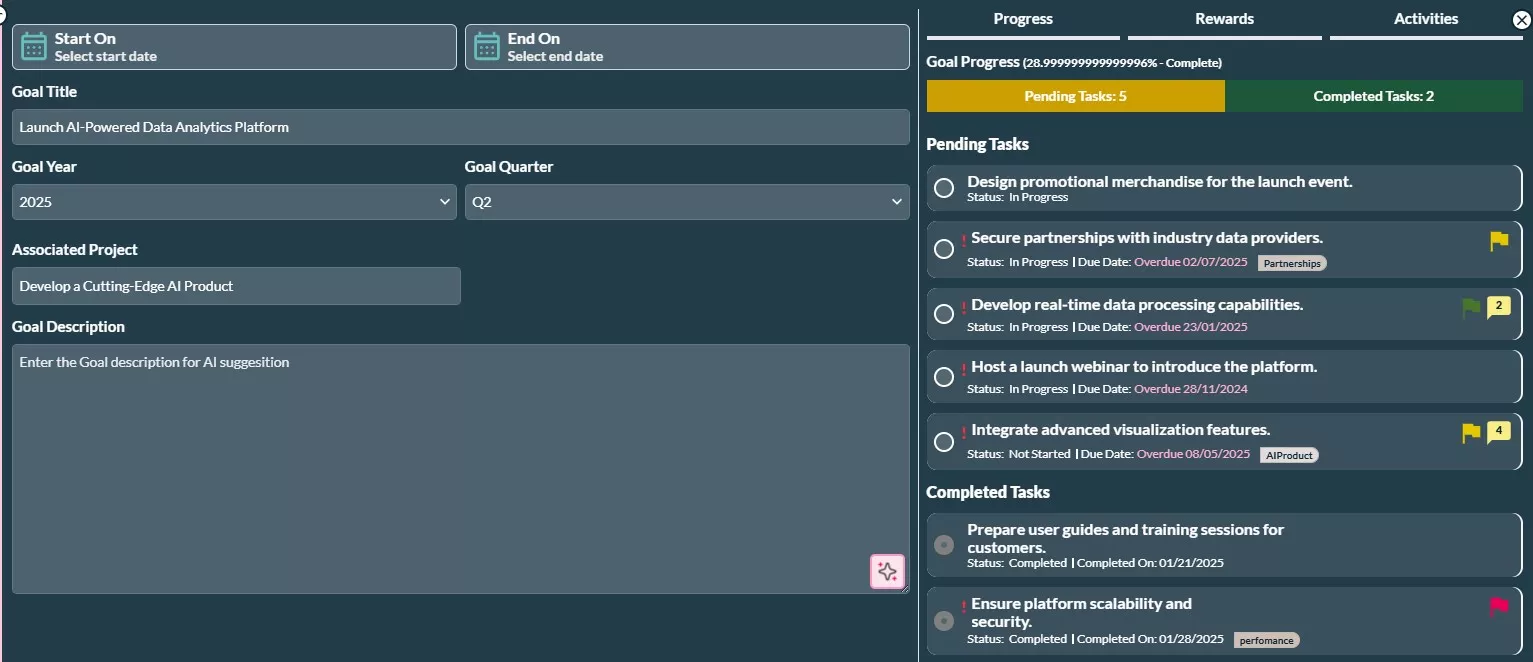Screen dimensions: 1533x662
Task: Click the Associated Project field
Action: pyautogui.click(x=236, y=286)
